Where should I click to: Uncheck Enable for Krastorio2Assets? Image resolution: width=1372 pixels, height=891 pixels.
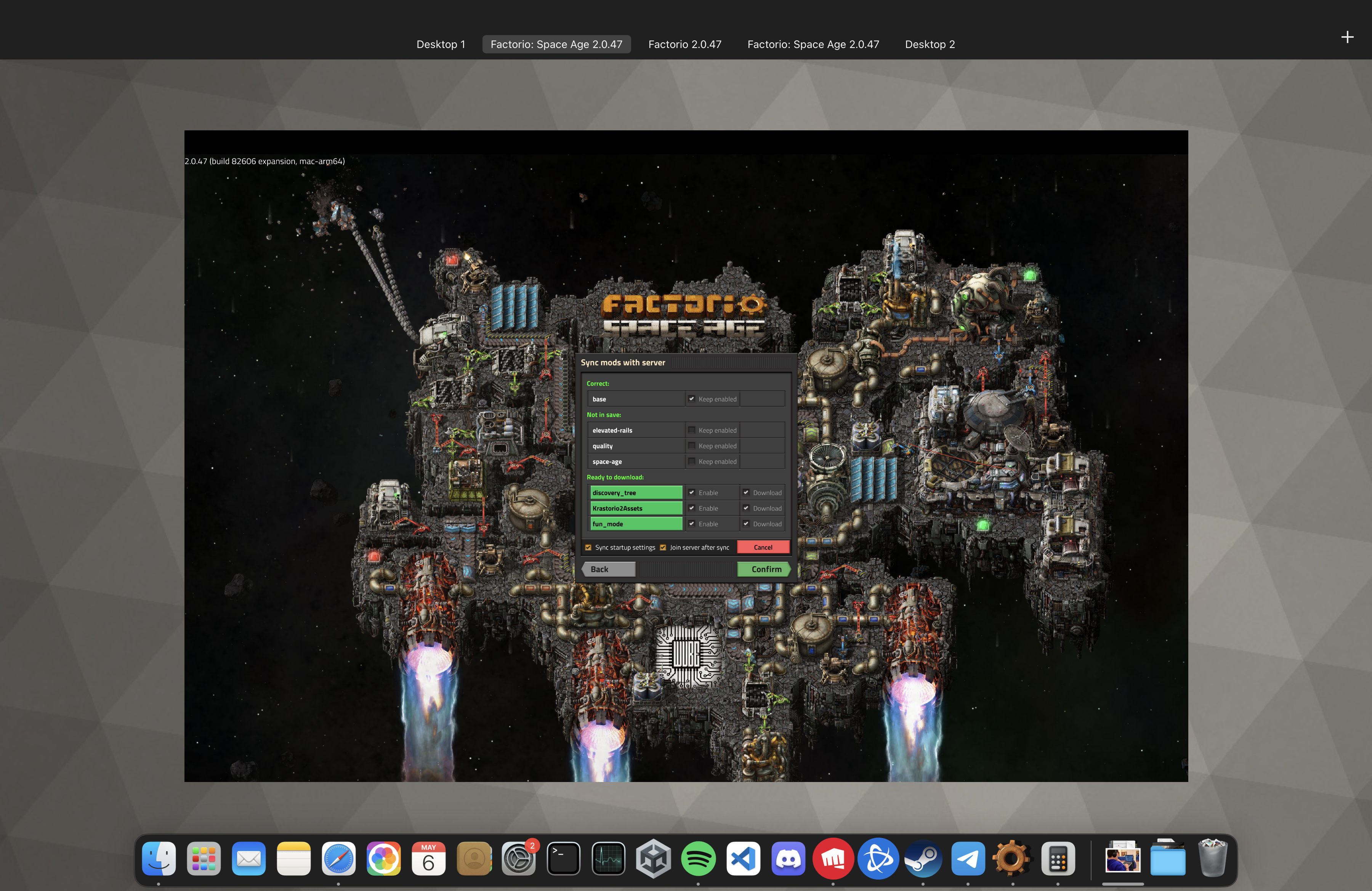tap(691, 508)
